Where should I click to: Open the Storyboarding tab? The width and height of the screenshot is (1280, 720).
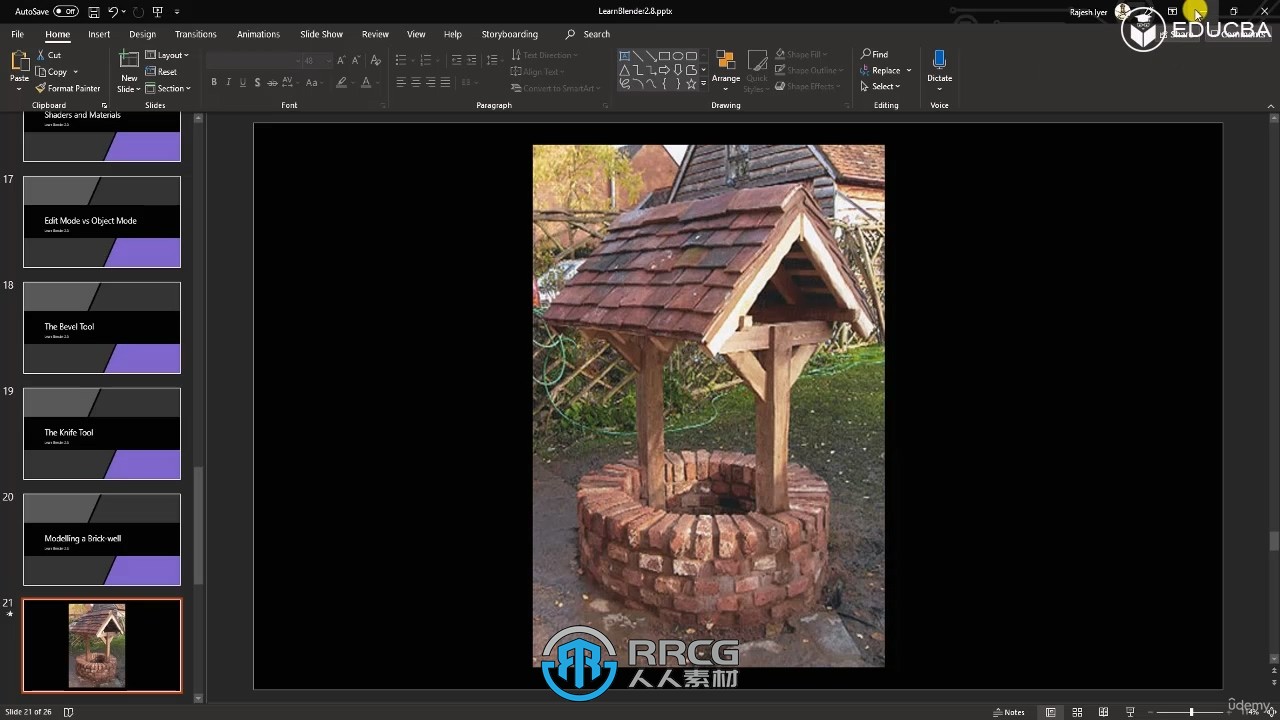click(509, 34)
